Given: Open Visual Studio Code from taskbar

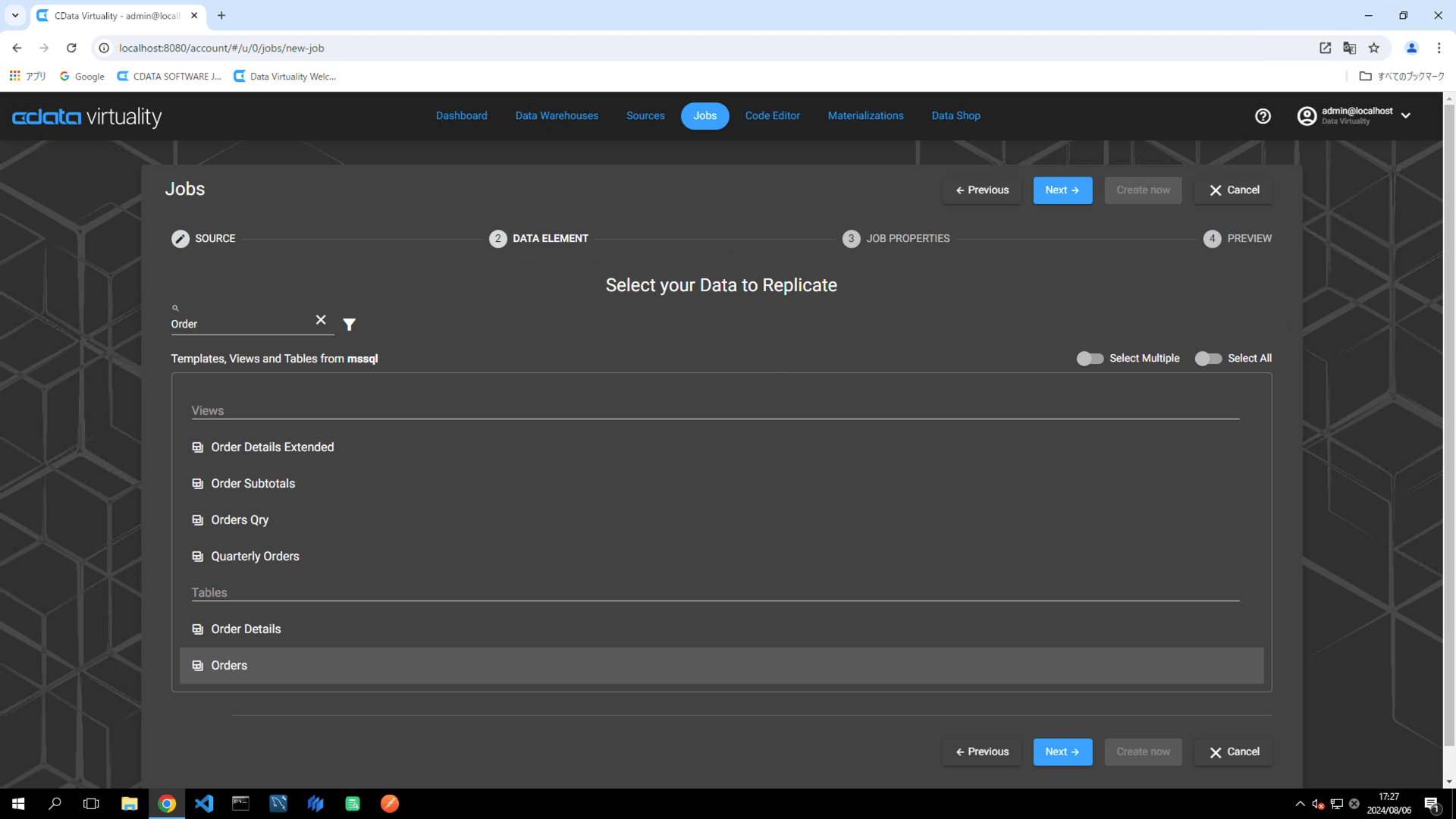Looking at the screenshot, I should 204,804.
